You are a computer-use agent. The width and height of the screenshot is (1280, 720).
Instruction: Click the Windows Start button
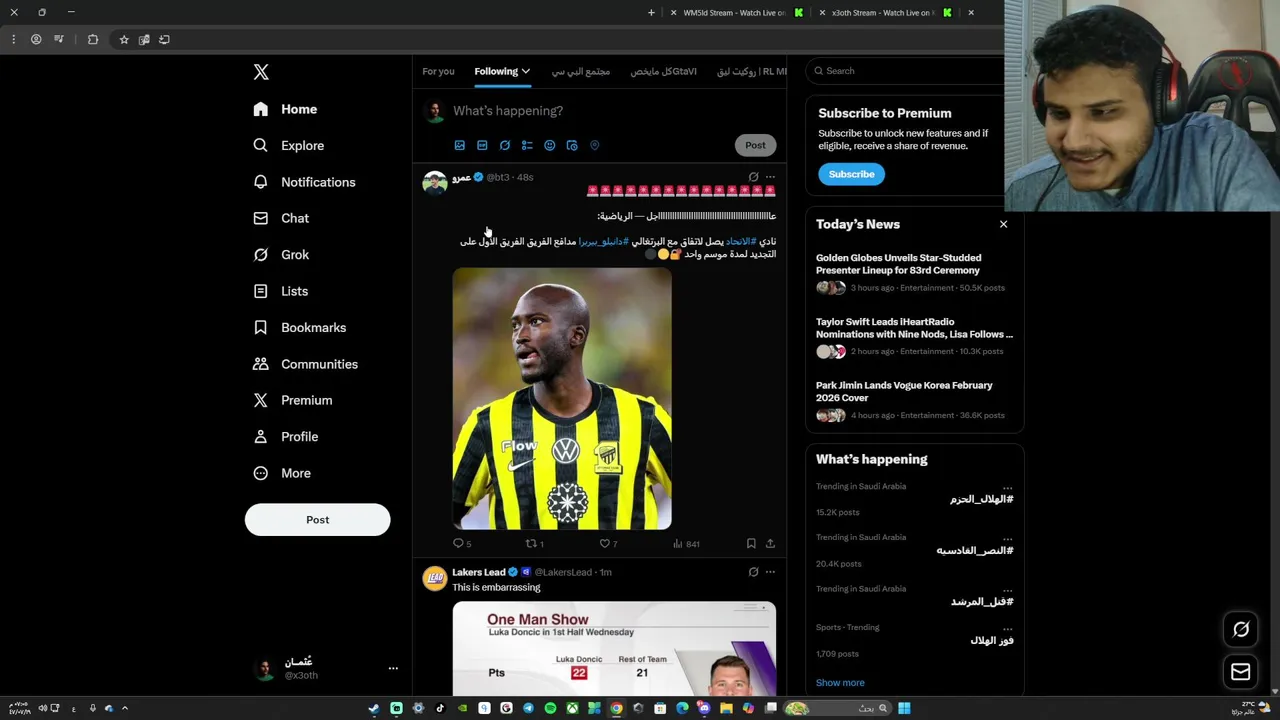[904, 708]
